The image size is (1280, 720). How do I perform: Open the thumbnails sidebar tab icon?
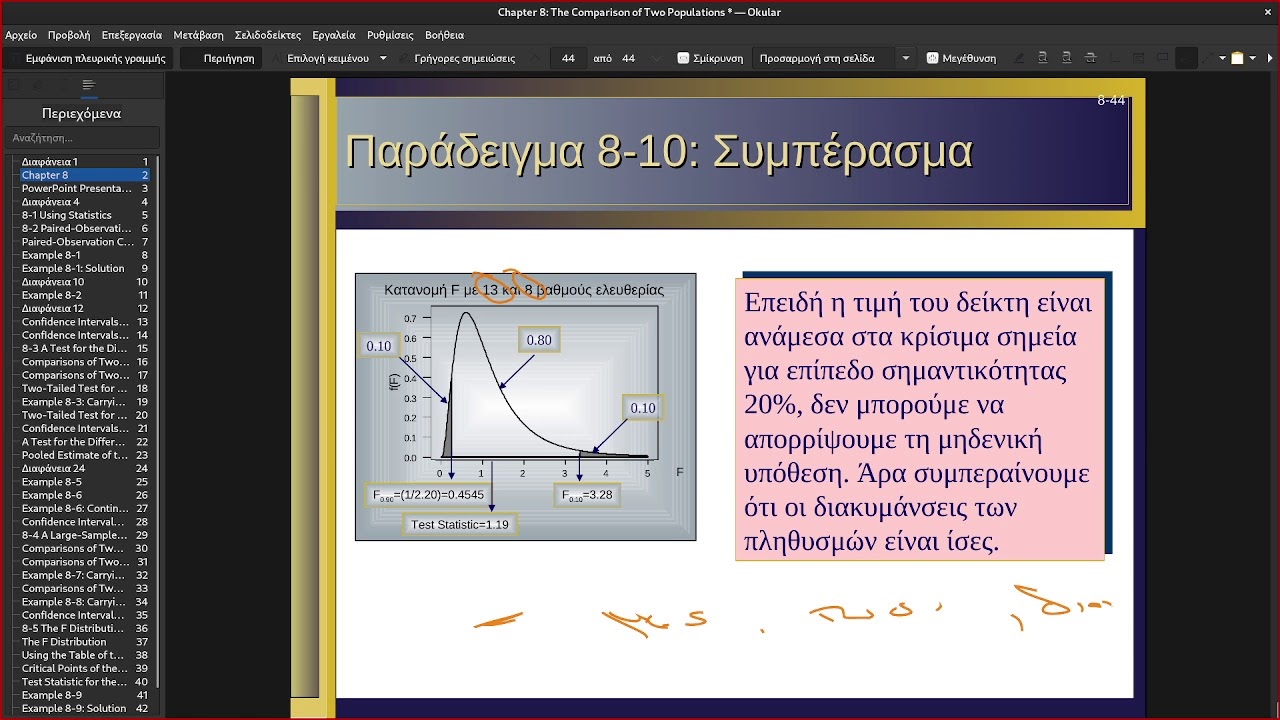(x=13, y=85)
